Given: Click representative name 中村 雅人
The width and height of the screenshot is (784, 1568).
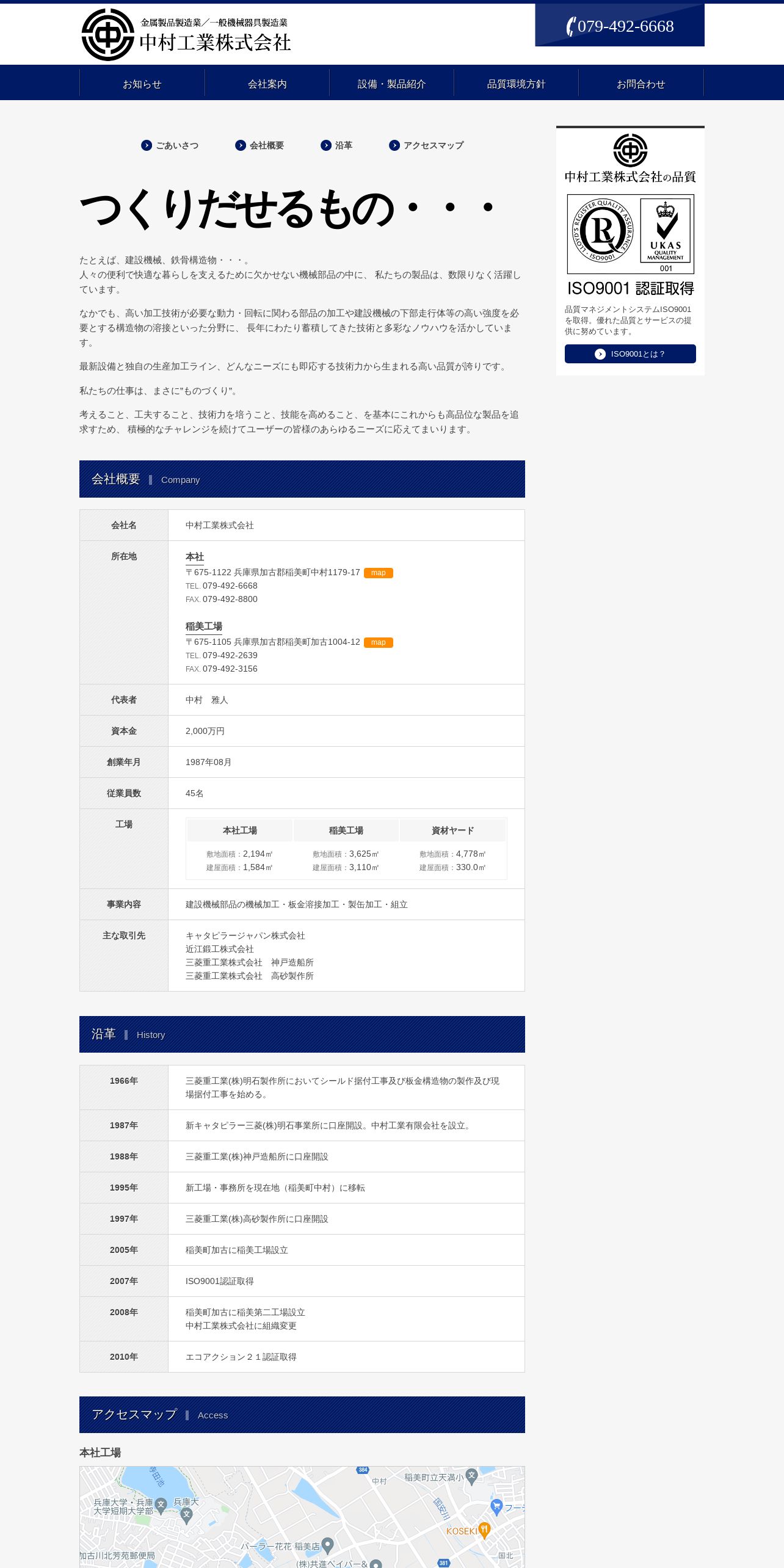Looking at the screenshot, I should (x=207, y=700).
